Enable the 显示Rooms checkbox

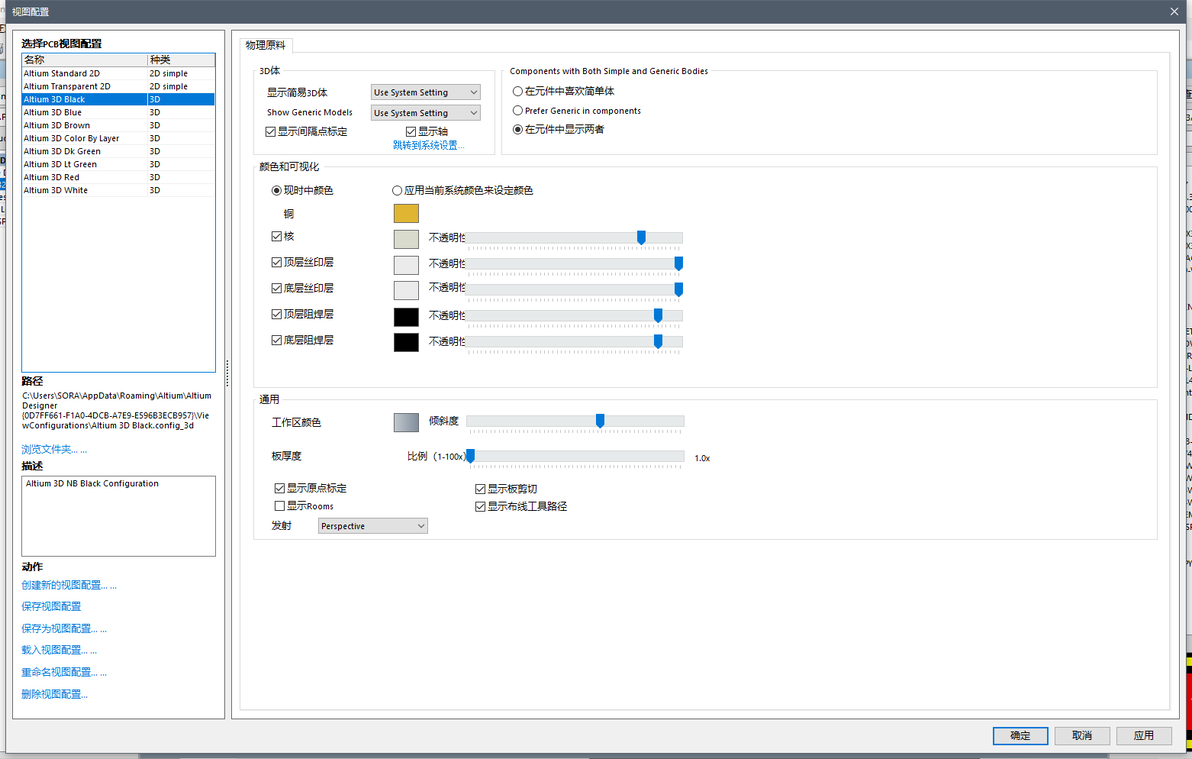(279, 506)
